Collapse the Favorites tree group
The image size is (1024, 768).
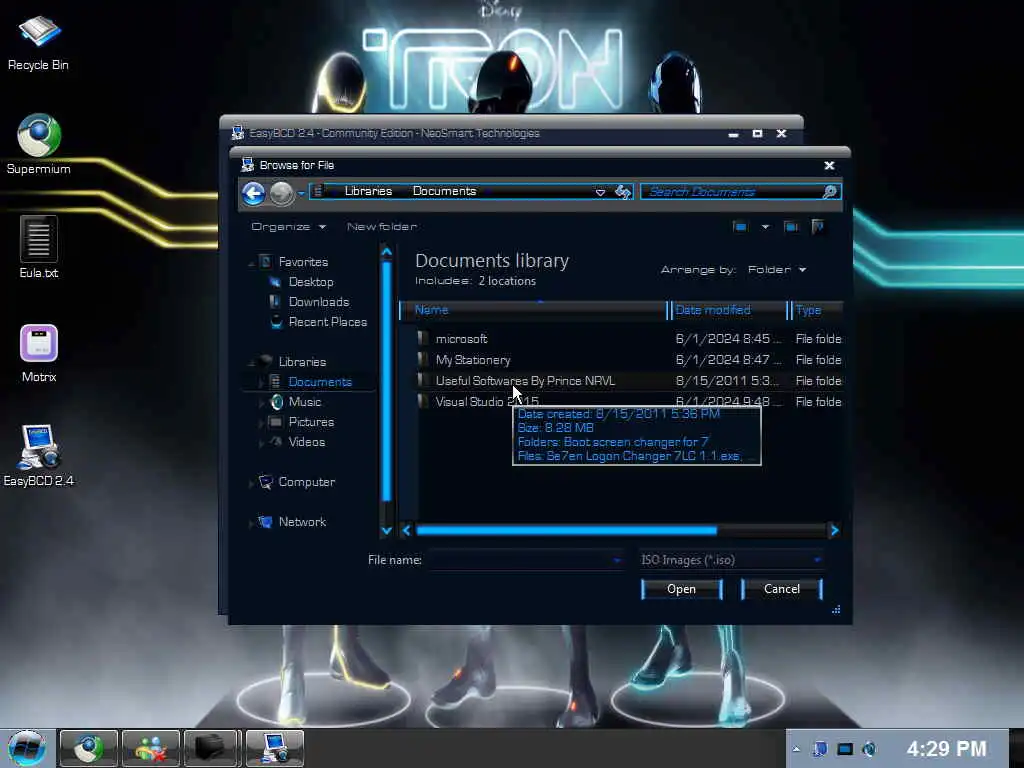[251, 263]
